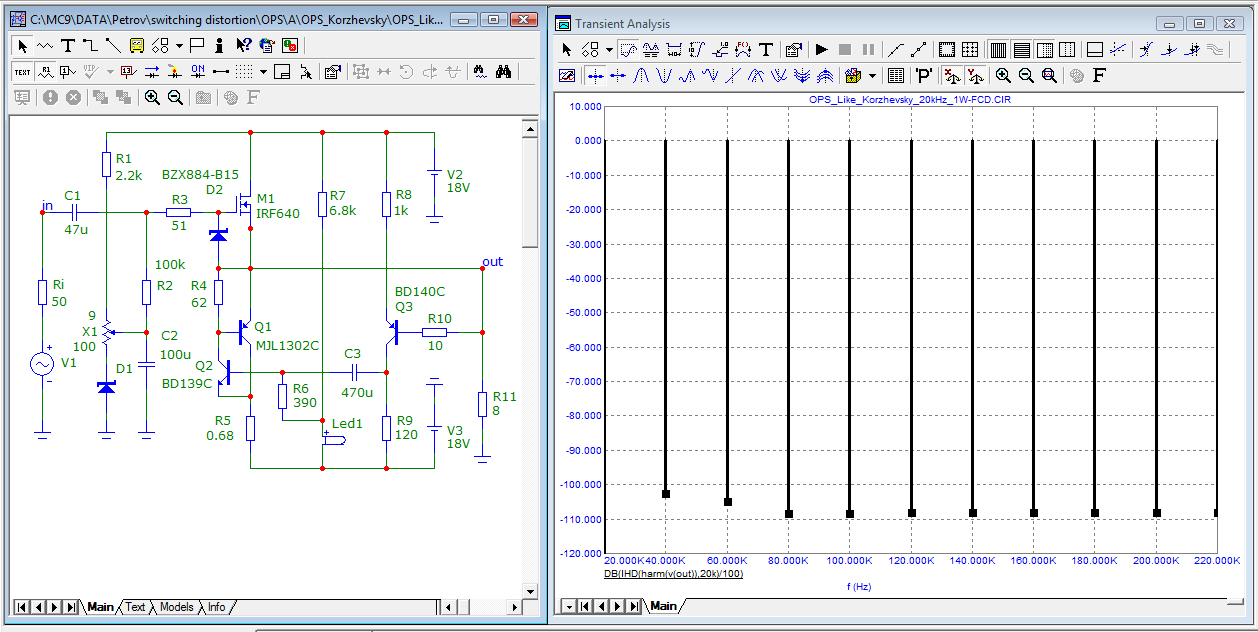Screen dimensions: 1258x632
Task: Toggle X-axis auto scale balance icon
Action: 951,75
